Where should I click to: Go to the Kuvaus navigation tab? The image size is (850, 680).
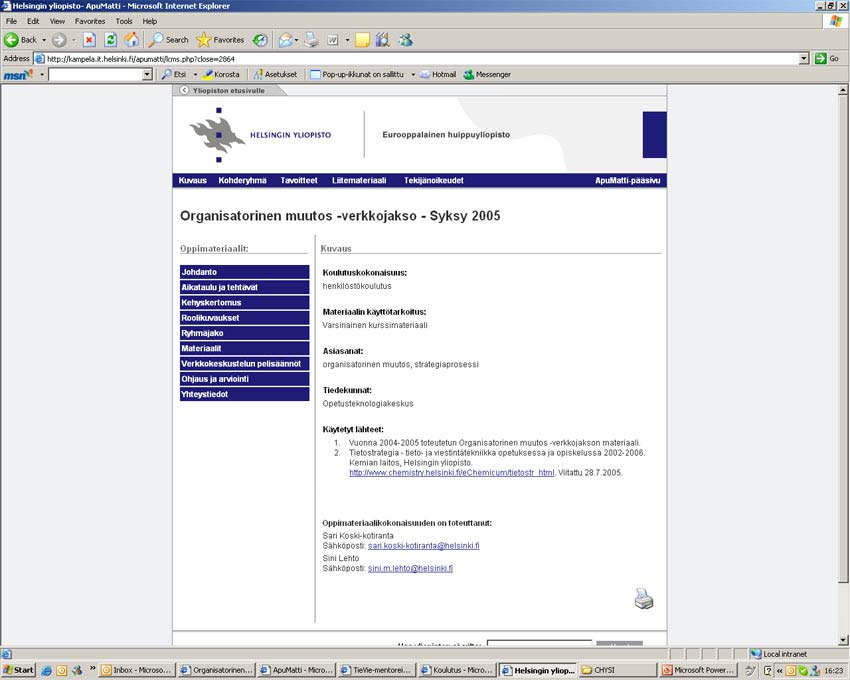click(192, 181)
